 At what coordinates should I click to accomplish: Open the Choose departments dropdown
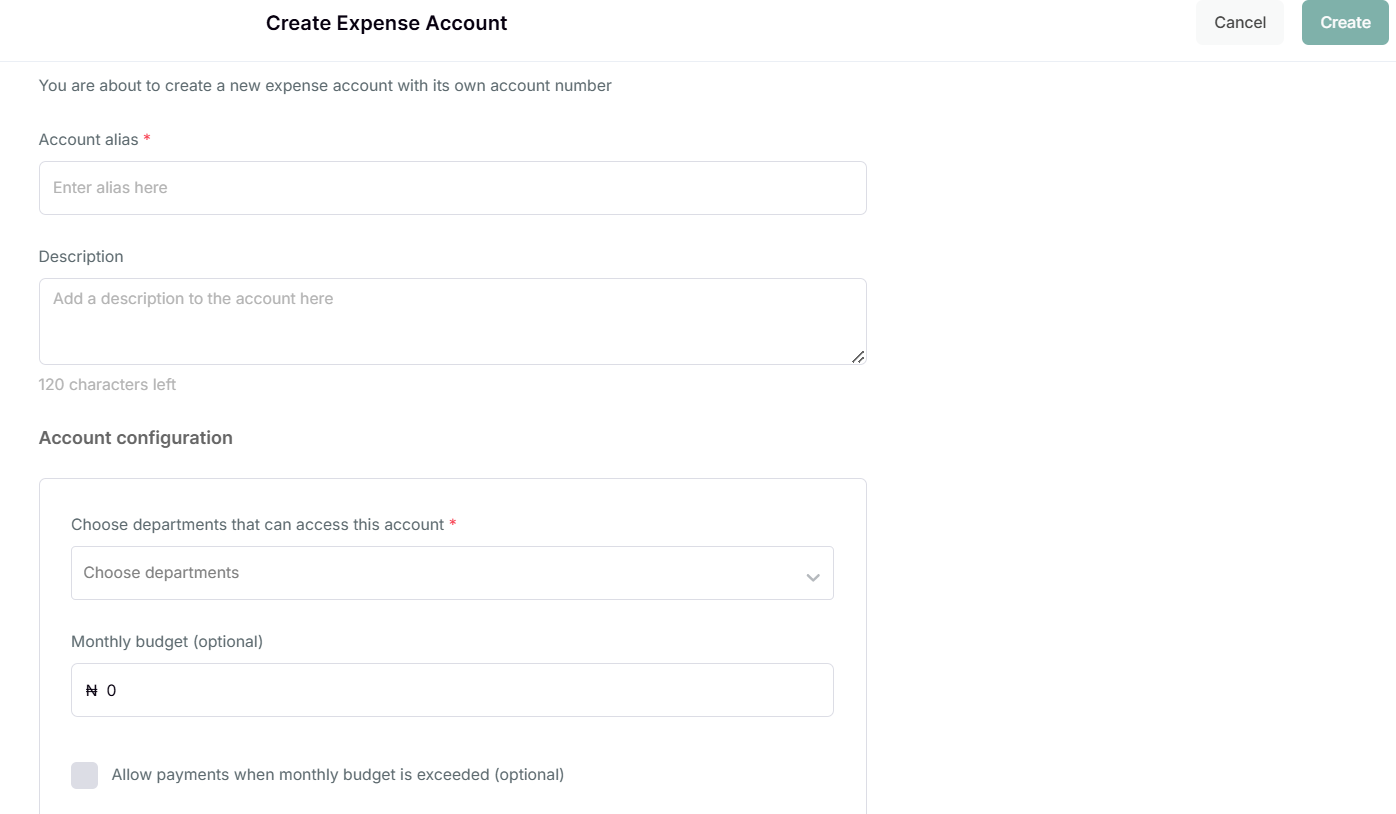coord(452,573)
